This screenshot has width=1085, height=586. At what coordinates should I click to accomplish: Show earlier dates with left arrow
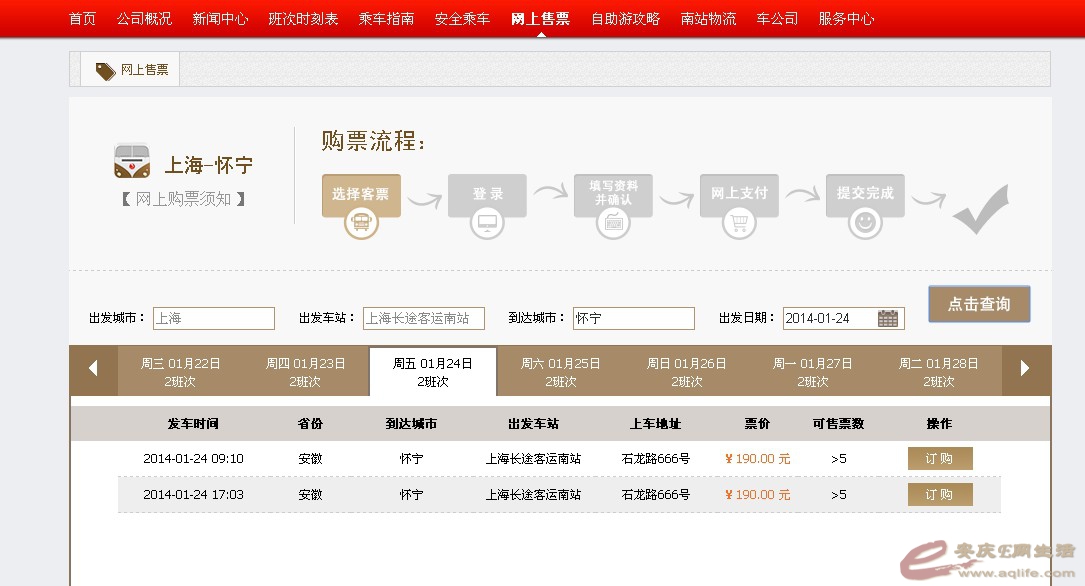click(93, 369)
